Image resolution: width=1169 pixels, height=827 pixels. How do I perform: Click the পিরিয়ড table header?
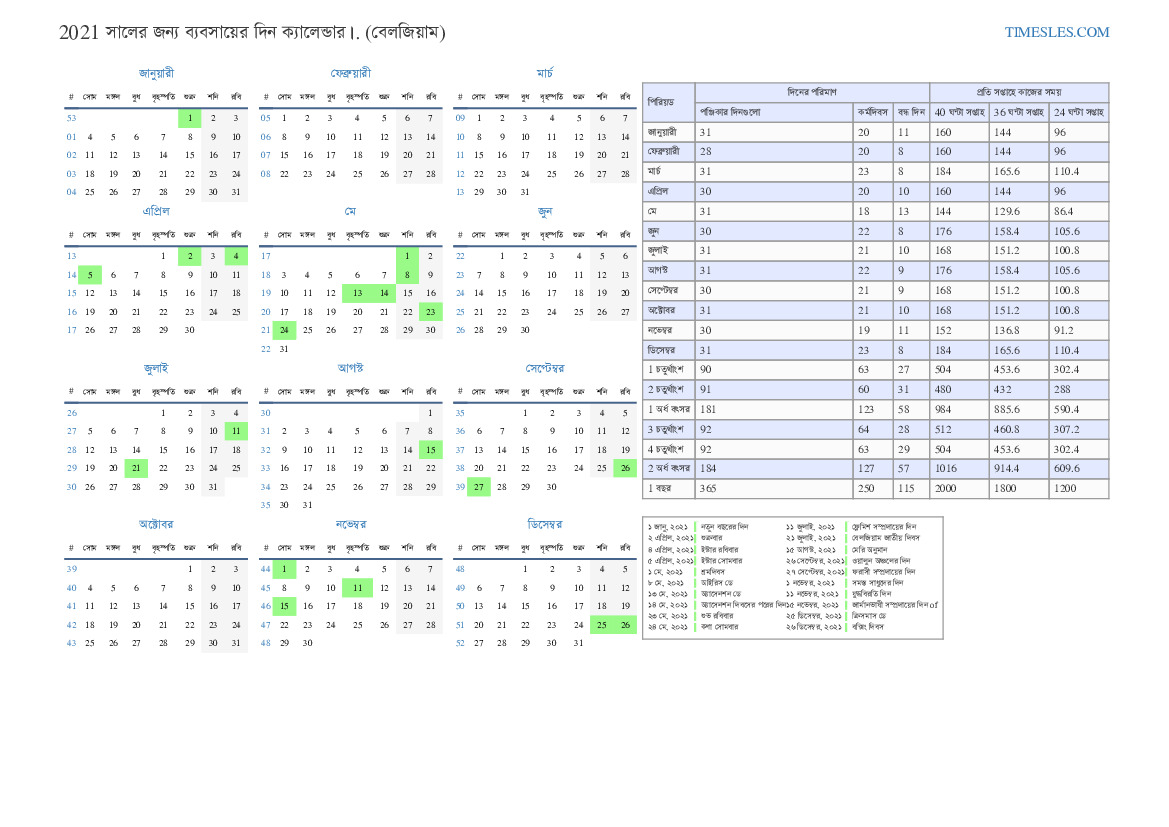point(668,102)
